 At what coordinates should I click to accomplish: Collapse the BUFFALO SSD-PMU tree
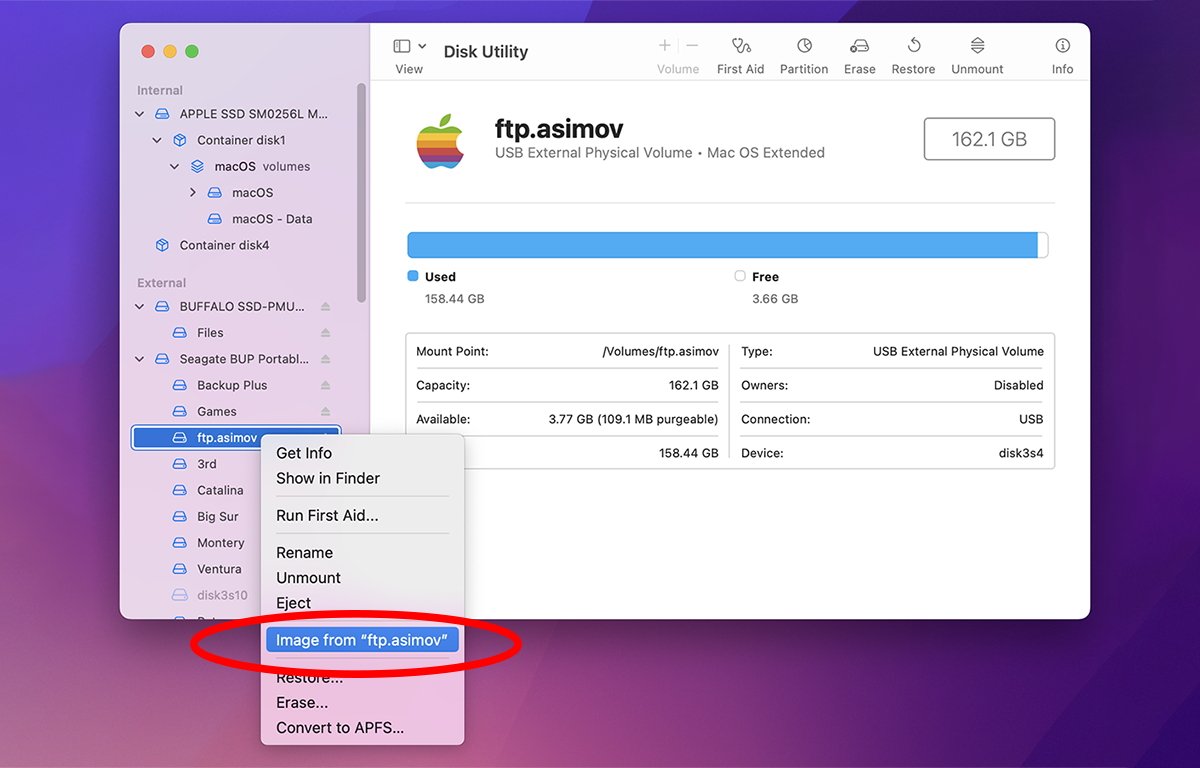[139, 307]
